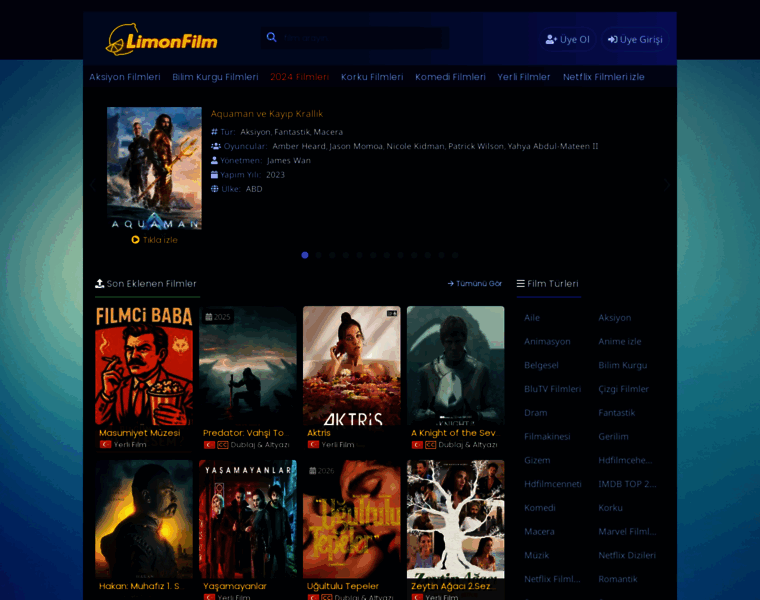This screenshot has height=600, width=760.
Task: Open the Bilim Kurgu genre link
Action: click(x=622, y=365)
